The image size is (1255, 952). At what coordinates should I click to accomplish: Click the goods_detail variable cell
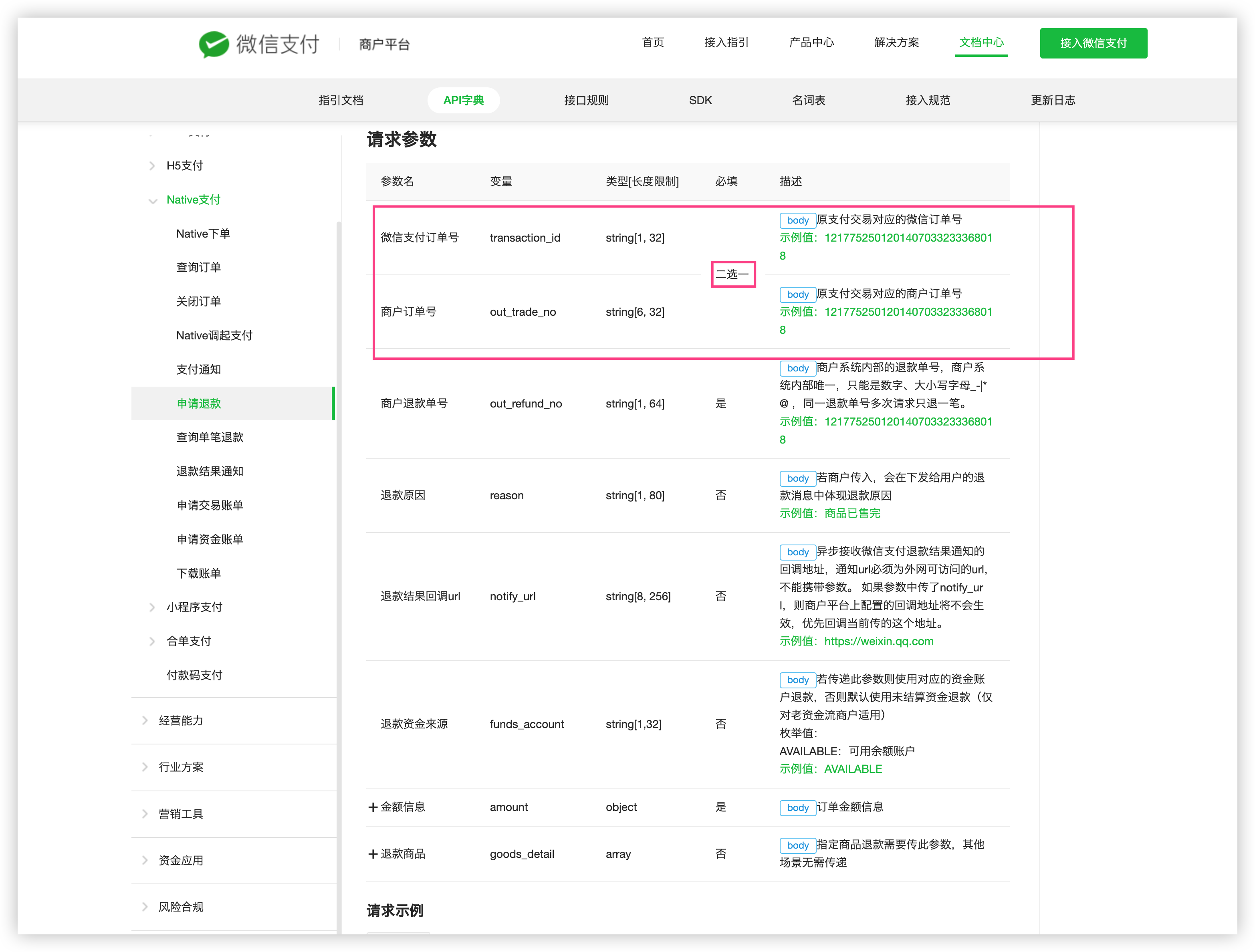coord(522,854)
